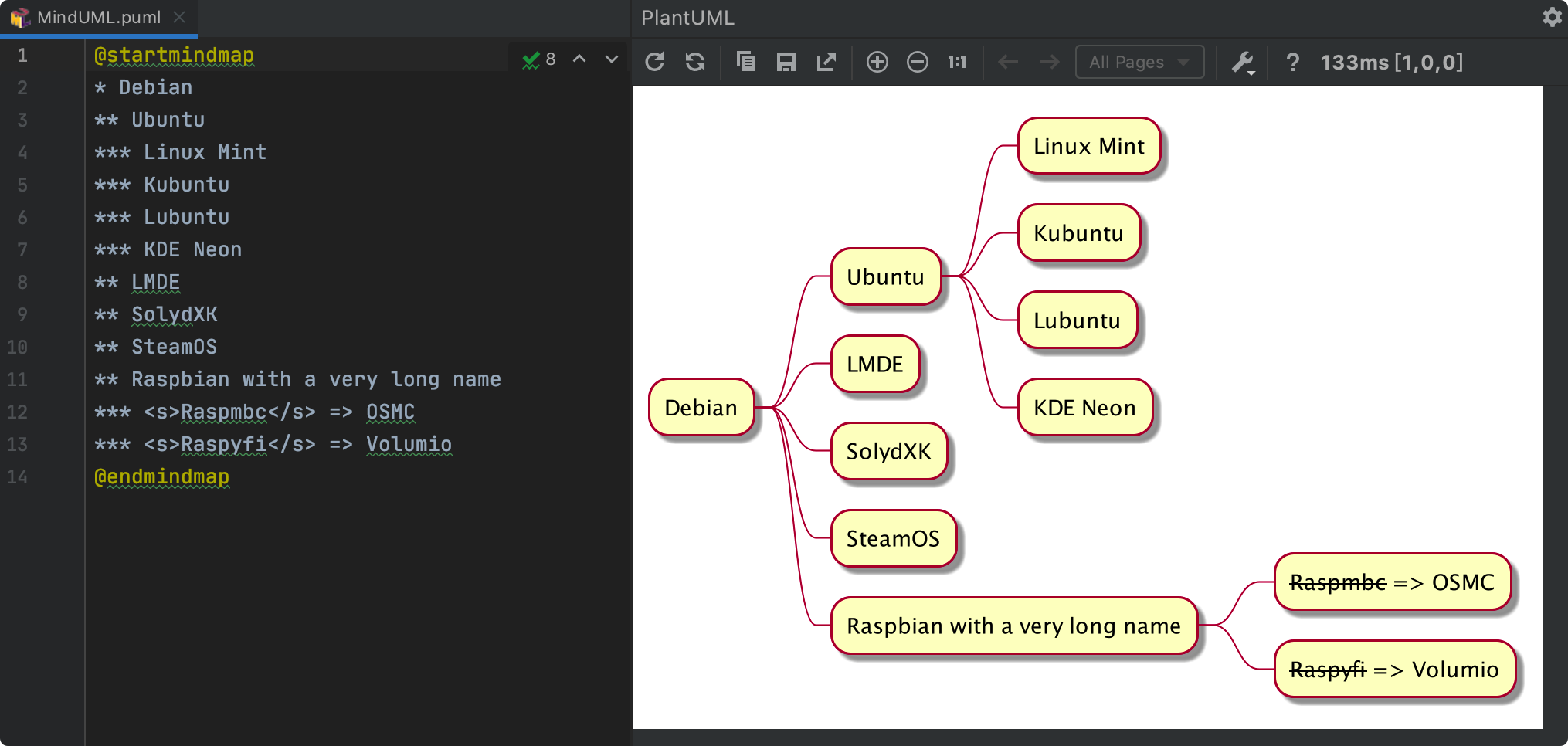Go to next page arrow

click(x=1049, y=62)
